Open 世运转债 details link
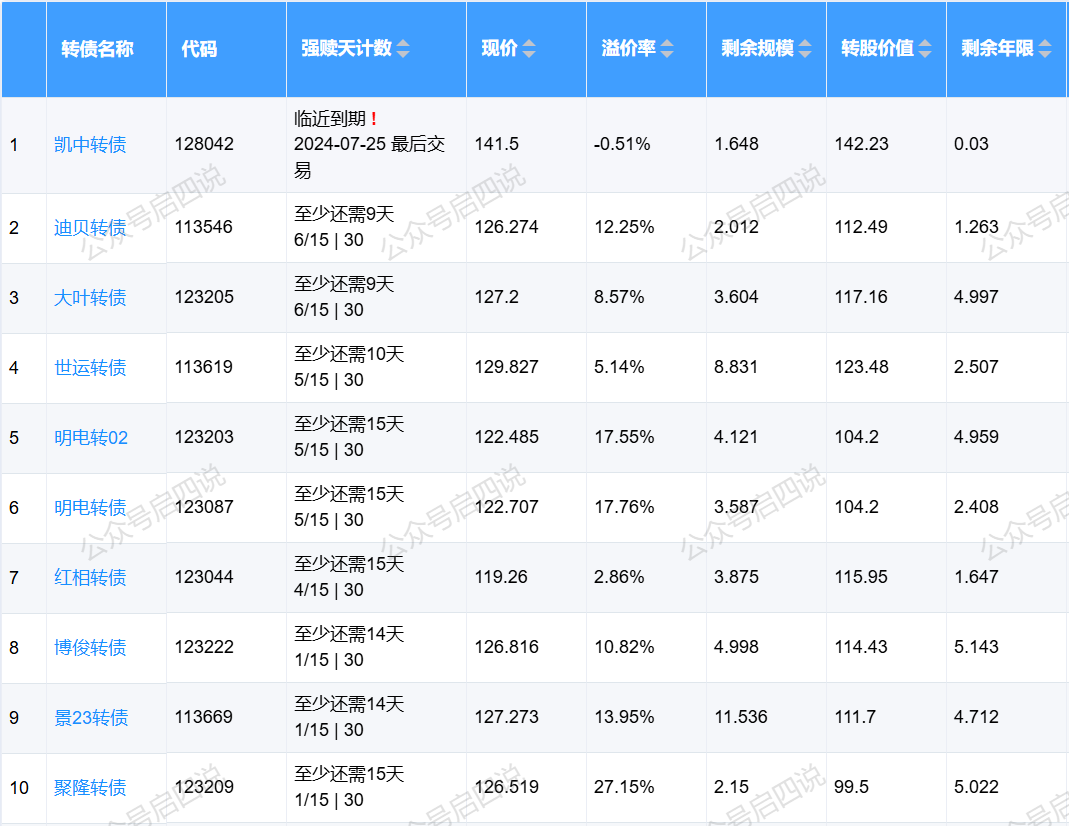 [90, 367]
